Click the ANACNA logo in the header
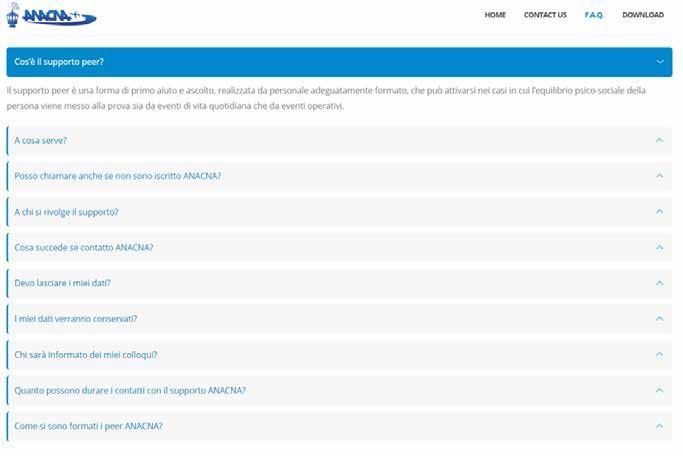Screen dimensions: 683x456 [x=51, y=15]
